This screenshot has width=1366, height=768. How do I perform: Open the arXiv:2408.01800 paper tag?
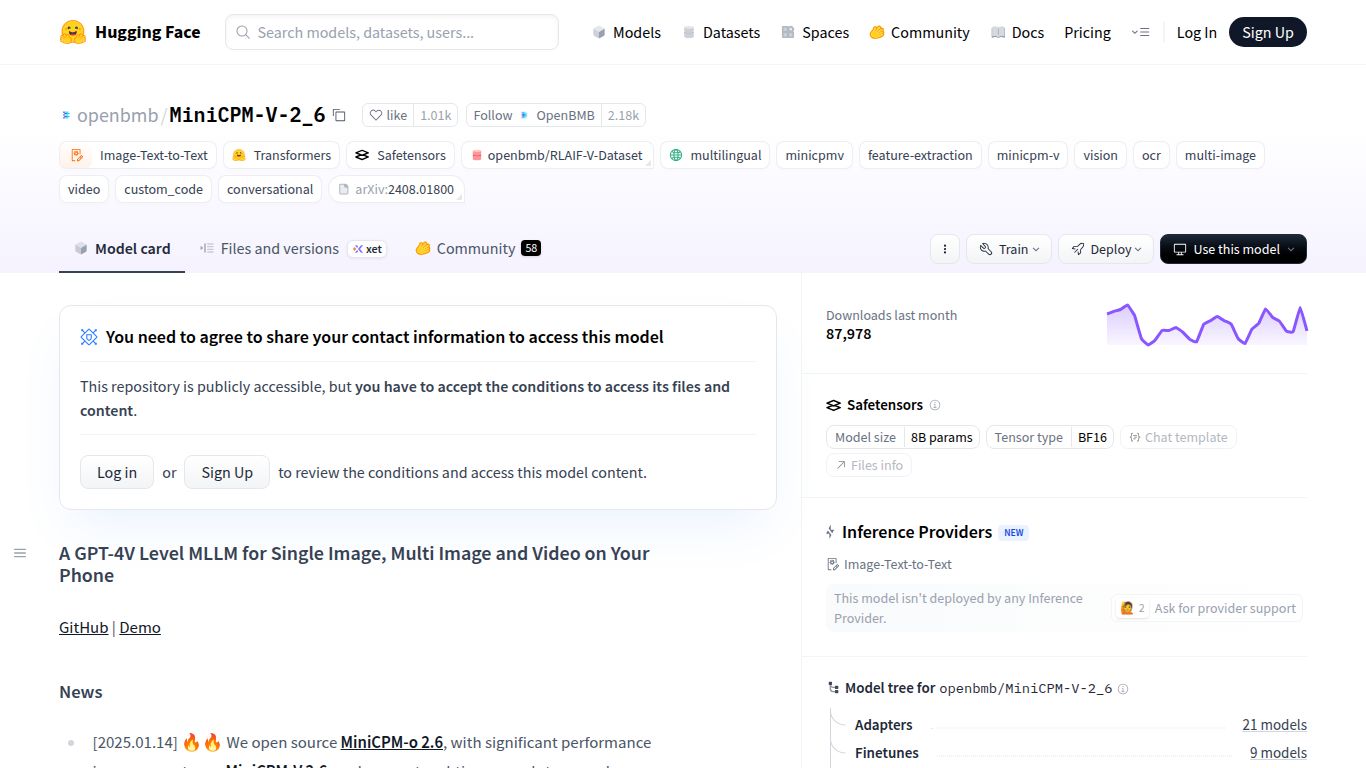click(x=396, y=189)
